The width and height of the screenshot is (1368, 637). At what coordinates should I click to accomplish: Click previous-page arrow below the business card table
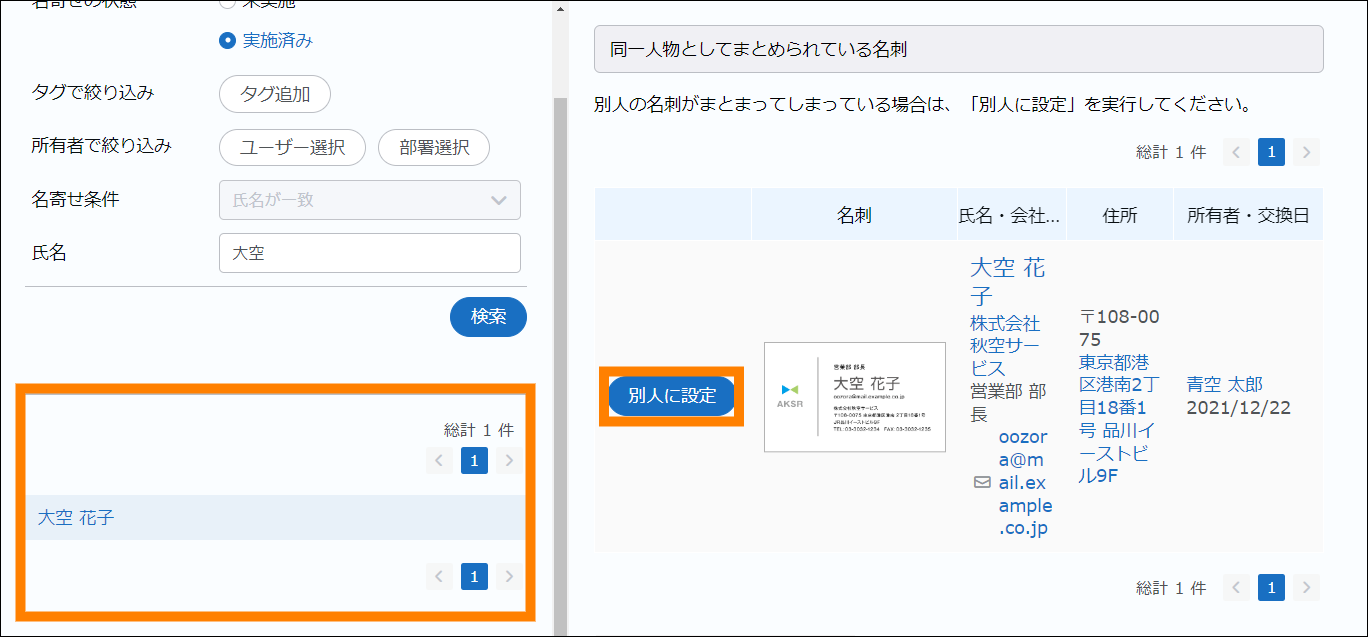[1237, 587]
